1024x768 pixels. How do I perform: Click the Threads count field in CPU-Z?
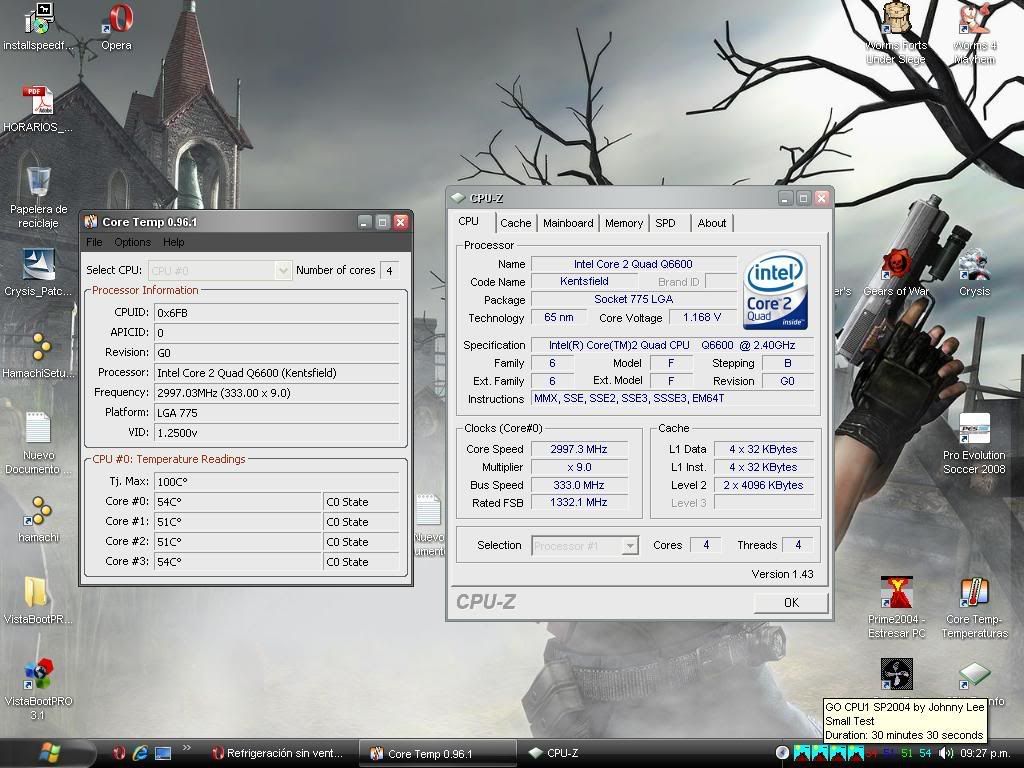[x=797, y=545]
